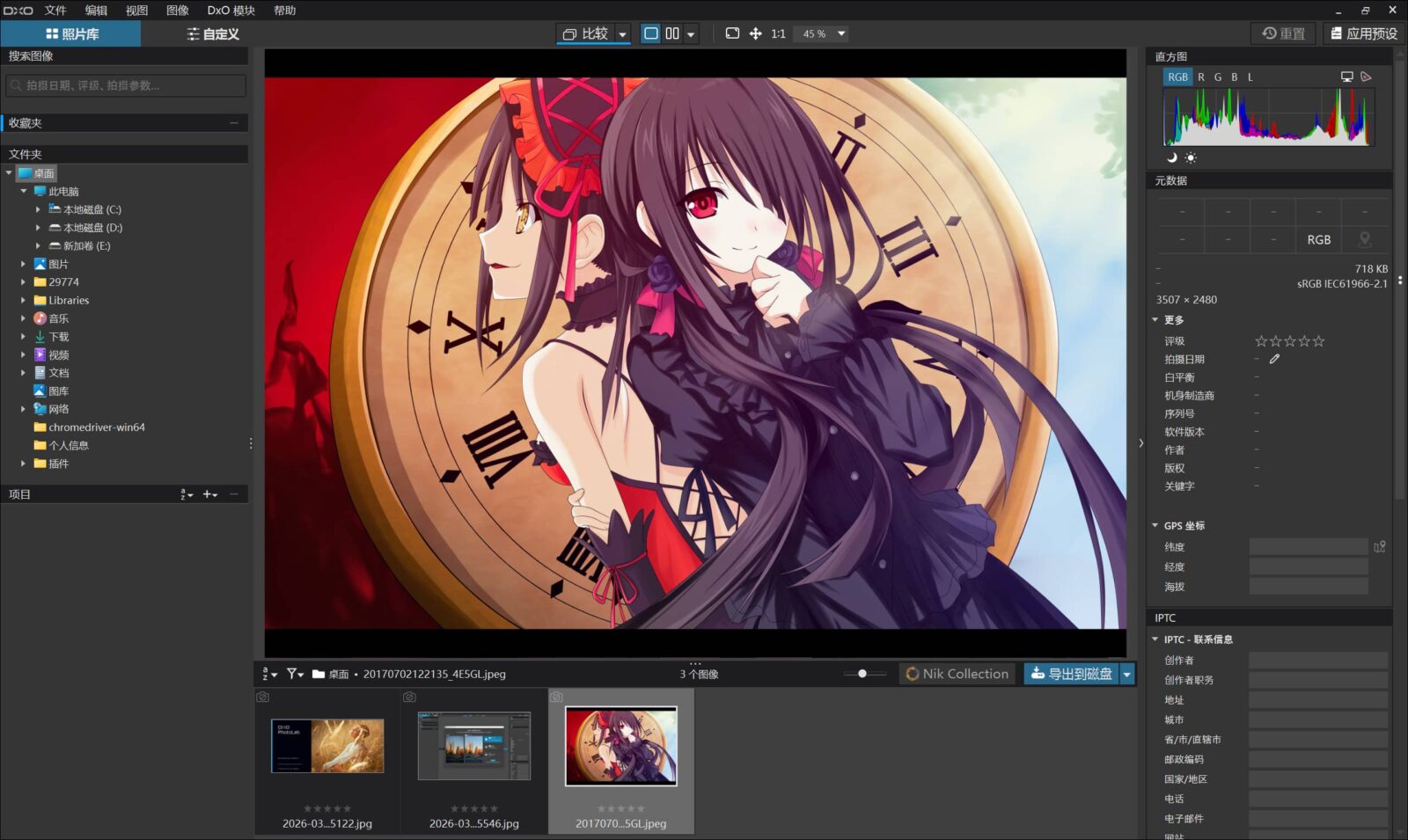Click the add project plus icon
Image resolution: width=1408 pixels, height=840 pixels.
[x=209, y=494]
